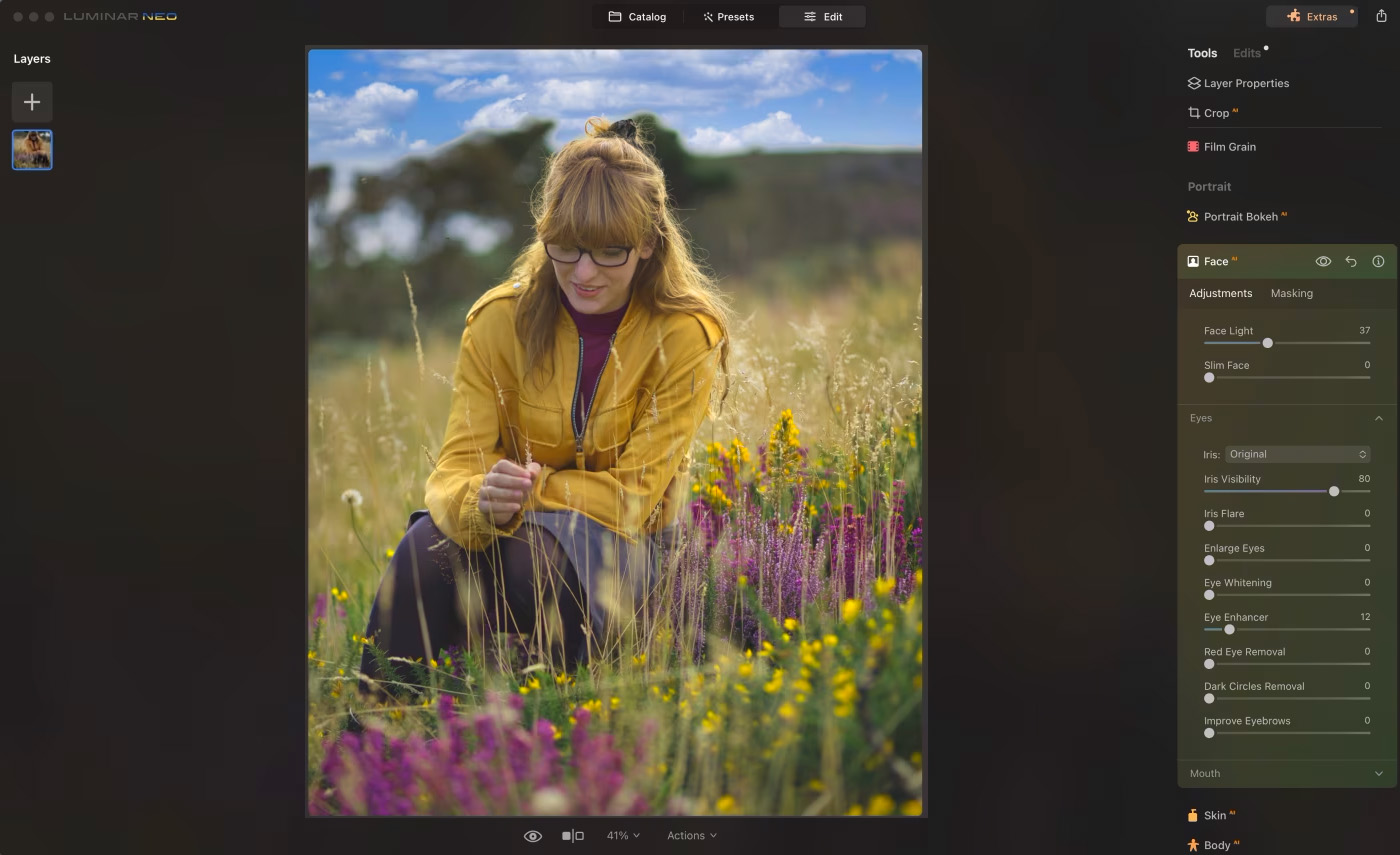Open the Portrait Bokeh tool
1400x855 pixels.
point(1240,217)
